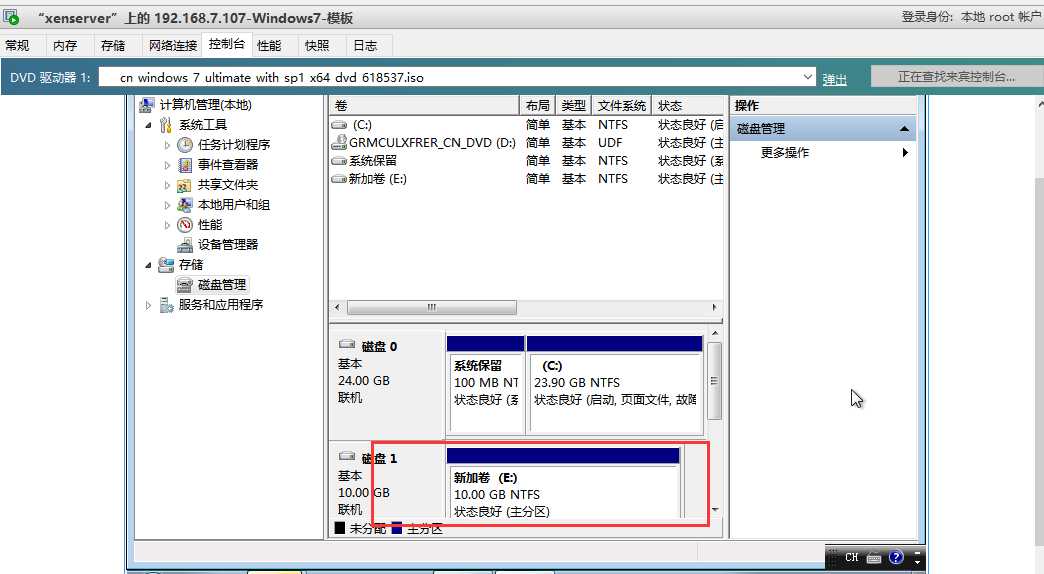The width and height of the screenshot is (1044, 574).
Task: Click the blue 主分区 legend swatch
Action: pos(397,528)
